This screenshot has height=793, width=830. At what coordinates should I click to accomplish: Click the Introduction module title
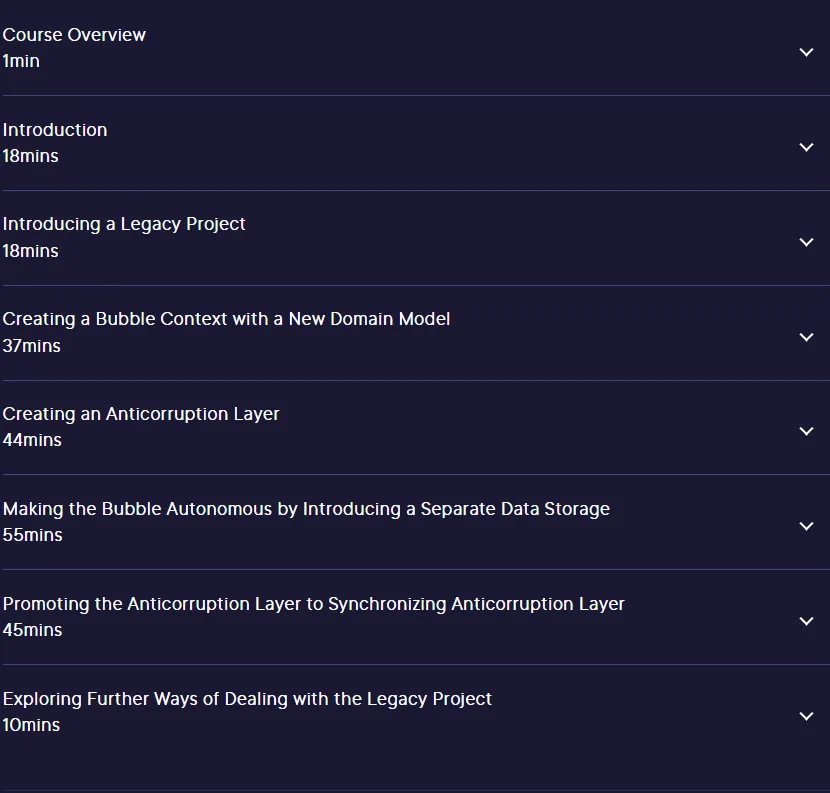(55, 130)
